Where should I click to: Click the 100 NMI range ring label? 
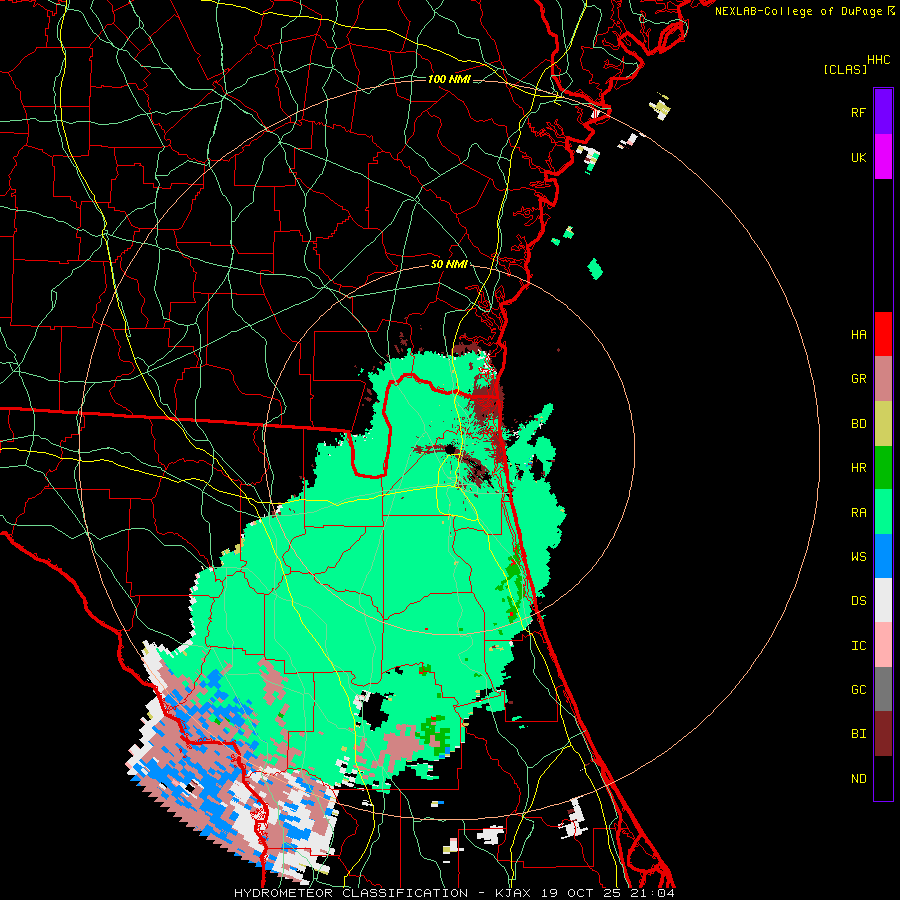(x=449, y=79)
